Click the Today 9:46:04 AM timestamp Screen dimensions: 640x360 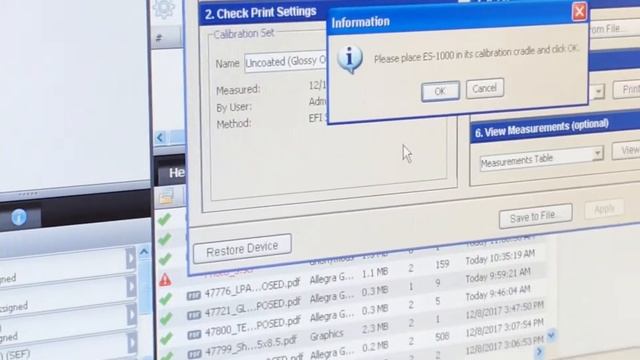coord(498,293)
